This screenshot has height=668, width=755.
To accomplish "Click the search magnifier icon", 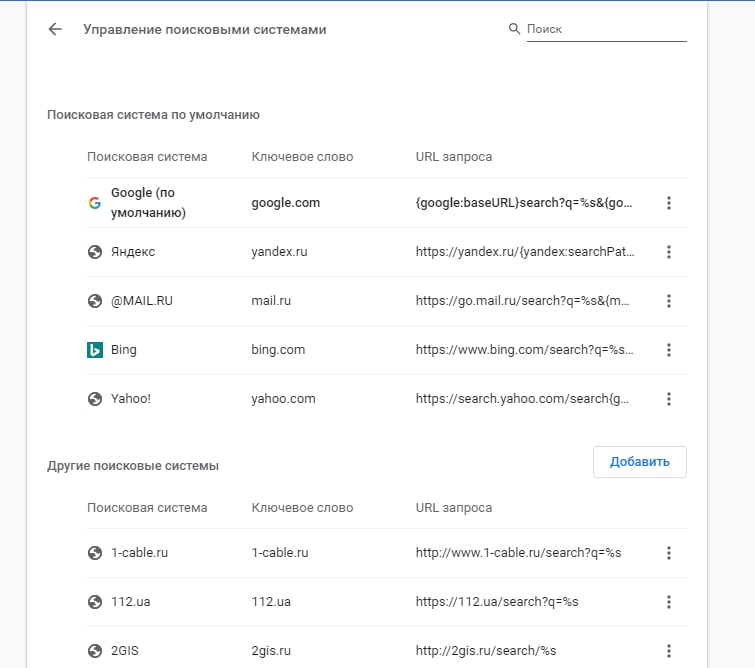I will click(x=515, y=30).
